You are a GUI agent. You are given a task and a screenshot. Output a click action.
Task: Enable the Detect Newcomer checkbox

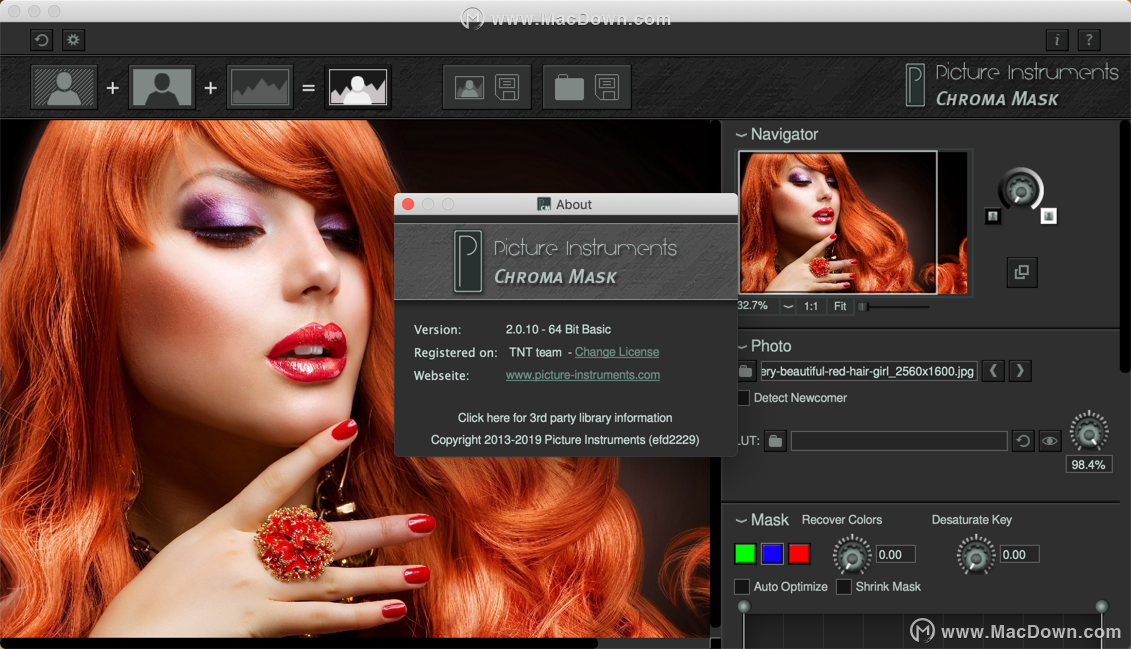[x=744, y=398]
